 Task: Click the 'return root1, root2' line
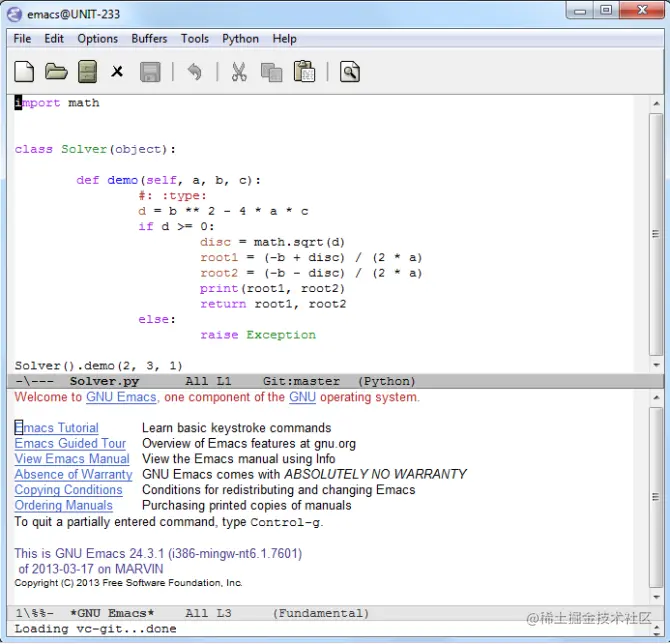273,304
